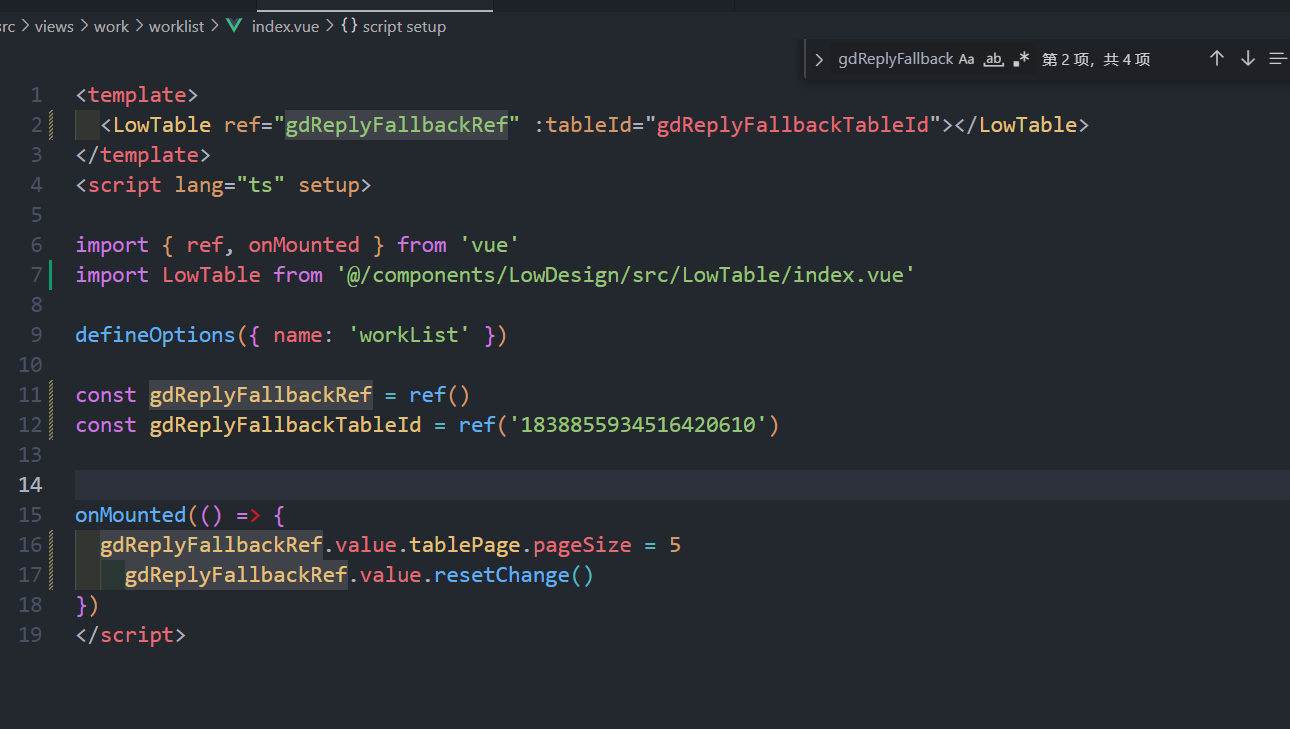Viewport: 1290px width, 729px height.
Task: Click the Vue file icon in breadcrumb
Action: (x=234, y=27)
